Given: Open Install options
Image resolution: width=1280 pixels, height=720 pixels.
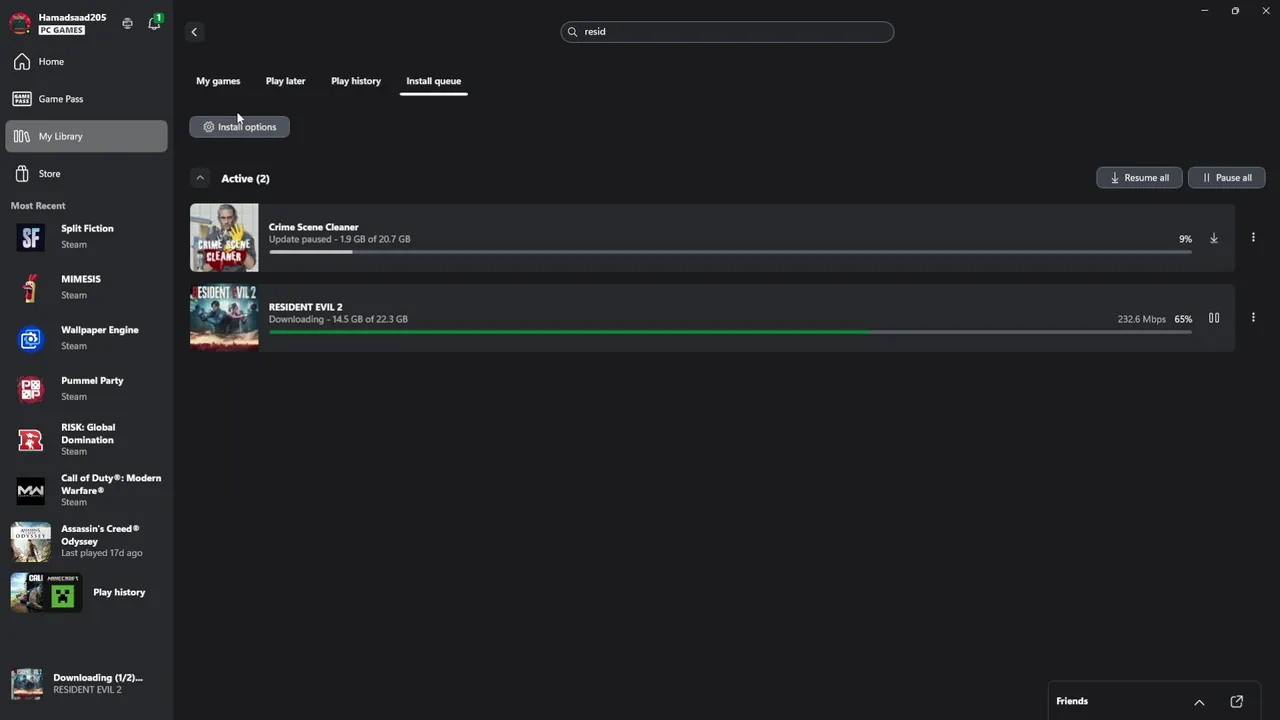Looking at the screenshot, I should (239, 127).
